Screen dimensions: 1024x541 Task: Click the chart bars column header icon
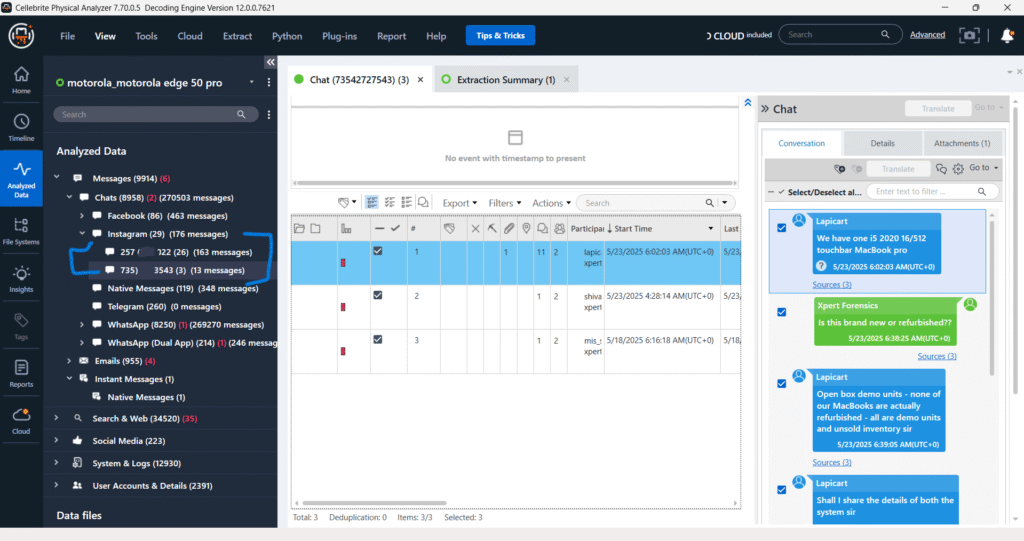tap(346, 228)
